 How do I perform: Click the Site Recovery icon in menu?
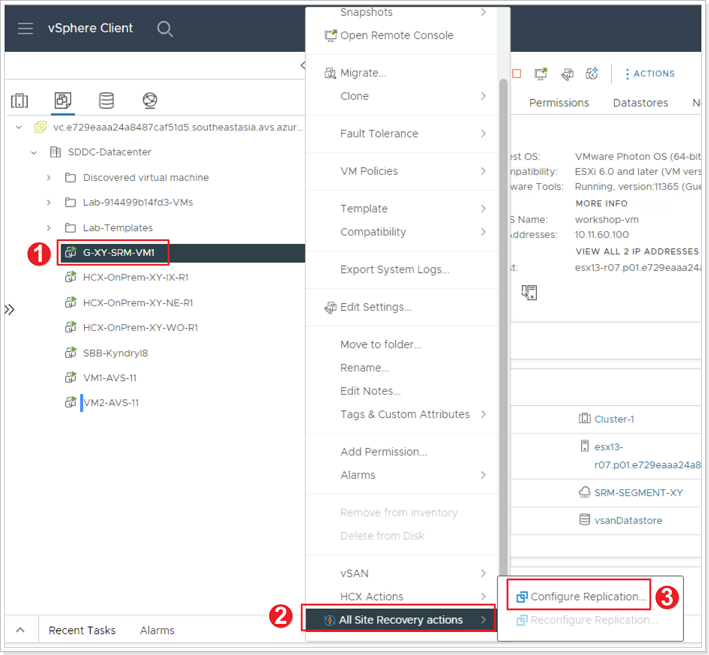[330, 620]
